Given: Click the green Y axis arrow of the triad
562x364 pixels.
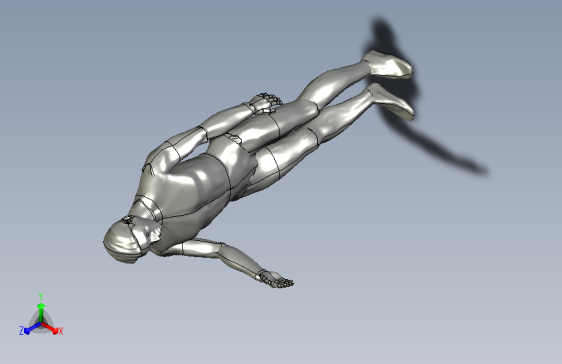Looking at the screenshot, I should tap(41, 312).
